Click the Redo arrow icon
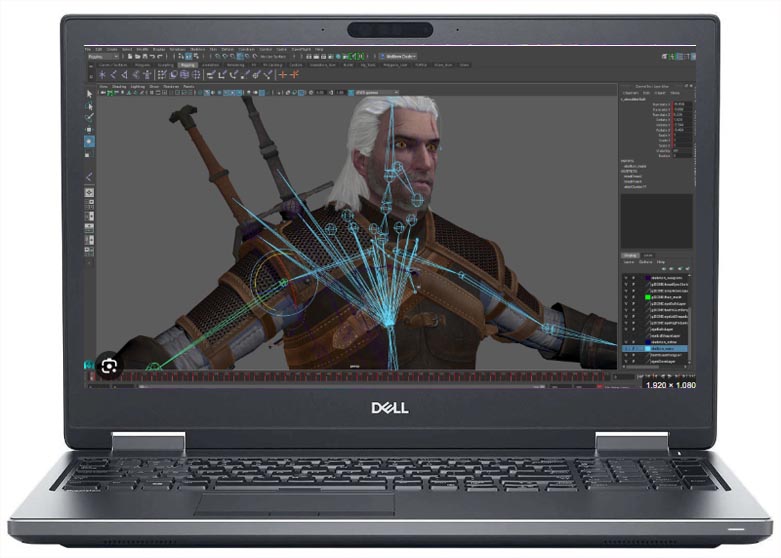Image resolution: width=781 pixels, height=558 pixels. [x=160, y=57]
